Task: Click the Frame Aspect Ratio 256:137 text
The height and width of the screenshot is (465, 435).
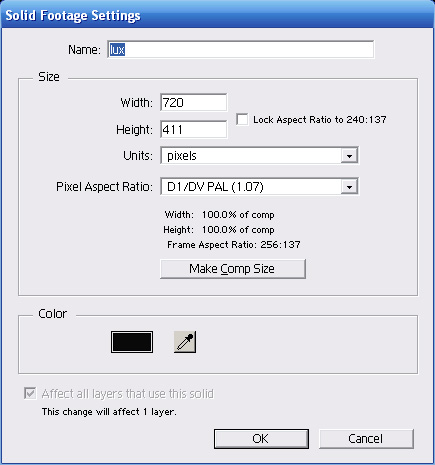Action: click(x=234, y=245)
